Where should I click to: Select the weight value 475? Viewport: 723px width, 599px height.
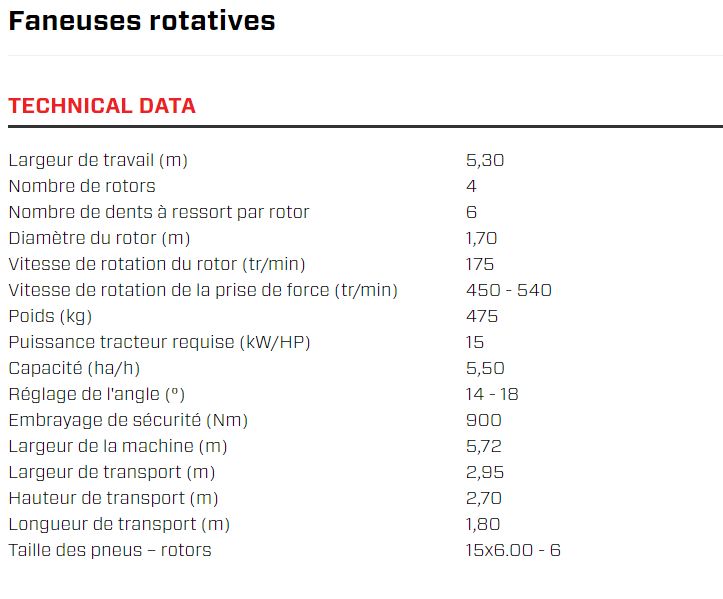[482, 316]
